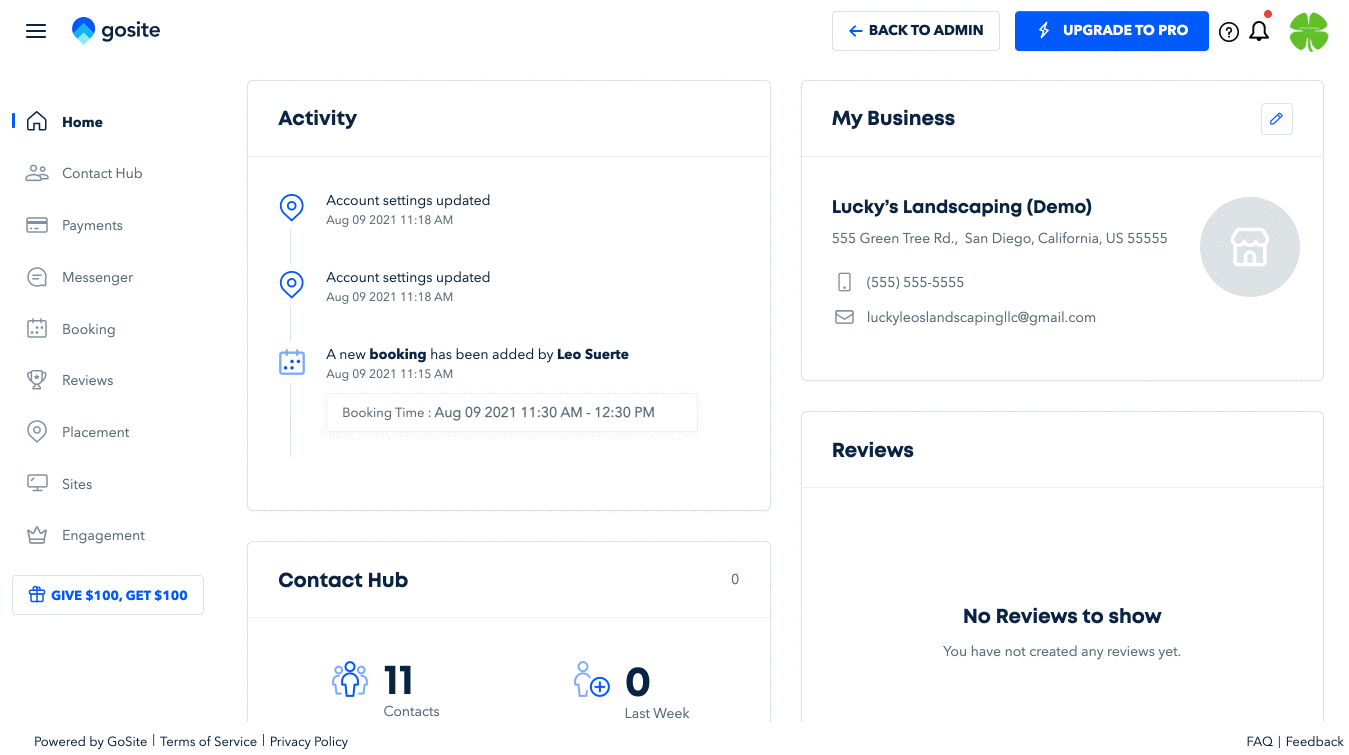Click the Sites monitor icon
Viewport: 1349px width, 755px height.
[36, 483]
